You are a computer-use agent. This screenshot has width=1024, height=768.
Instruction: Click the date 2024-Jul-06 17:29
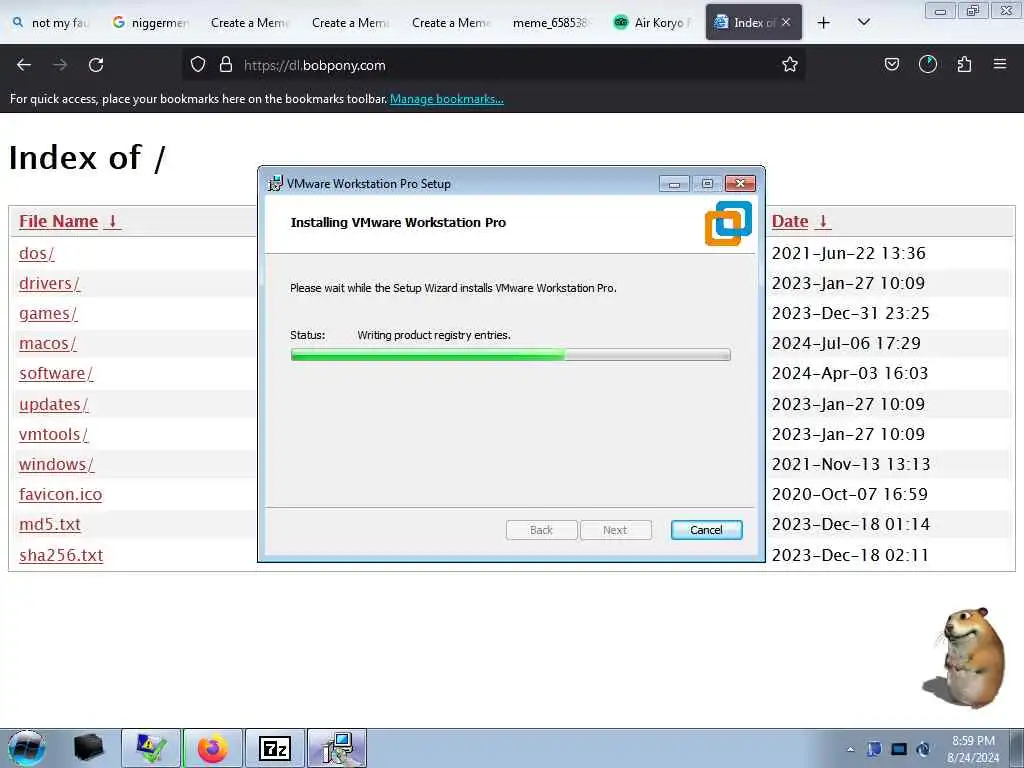click(846, 344)
